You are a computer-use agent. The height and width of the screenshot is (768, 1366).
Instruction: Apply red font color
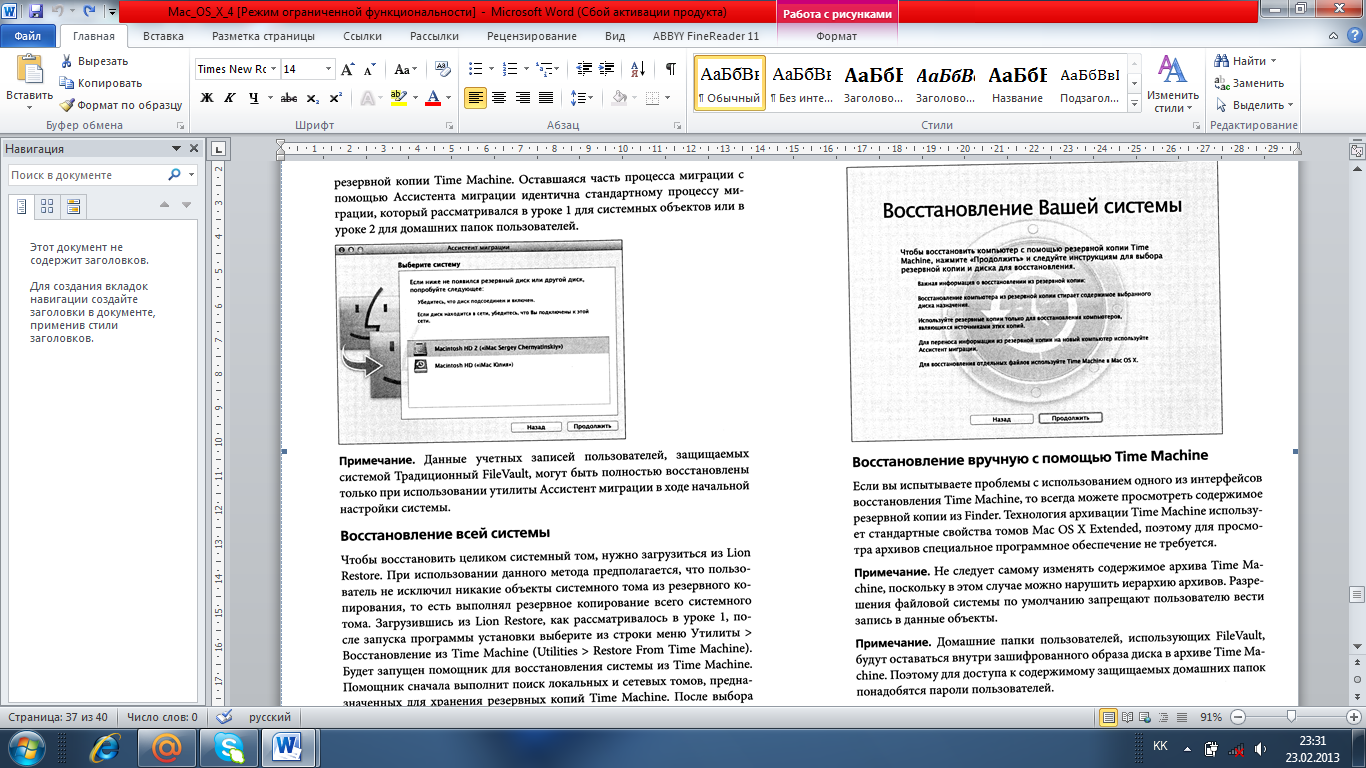click(x=432, y=98)
